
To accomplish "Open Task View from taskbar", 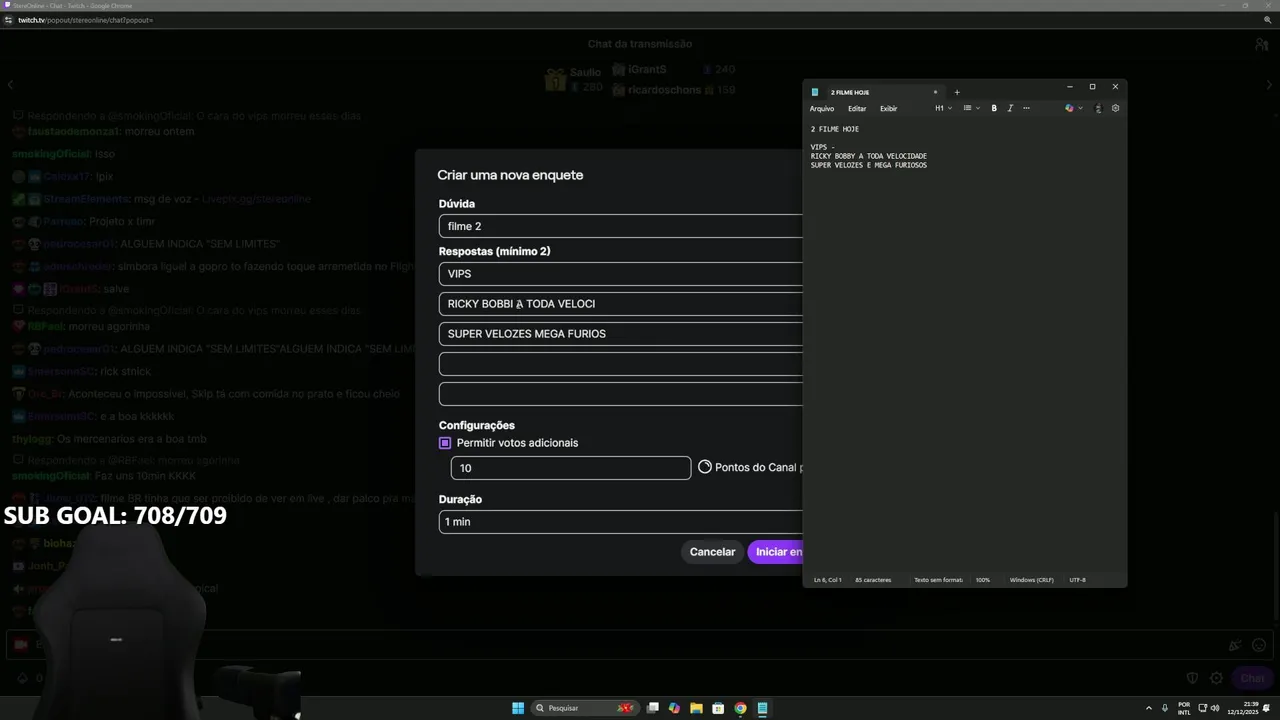I will (653, 708).
